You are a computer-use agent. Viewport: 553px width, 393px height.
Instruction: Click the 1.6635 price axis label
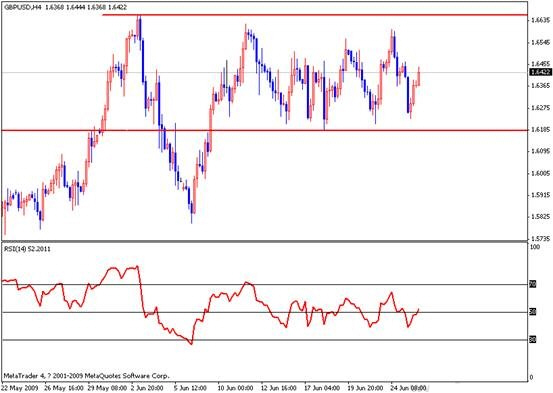click(x=540, y=20)
